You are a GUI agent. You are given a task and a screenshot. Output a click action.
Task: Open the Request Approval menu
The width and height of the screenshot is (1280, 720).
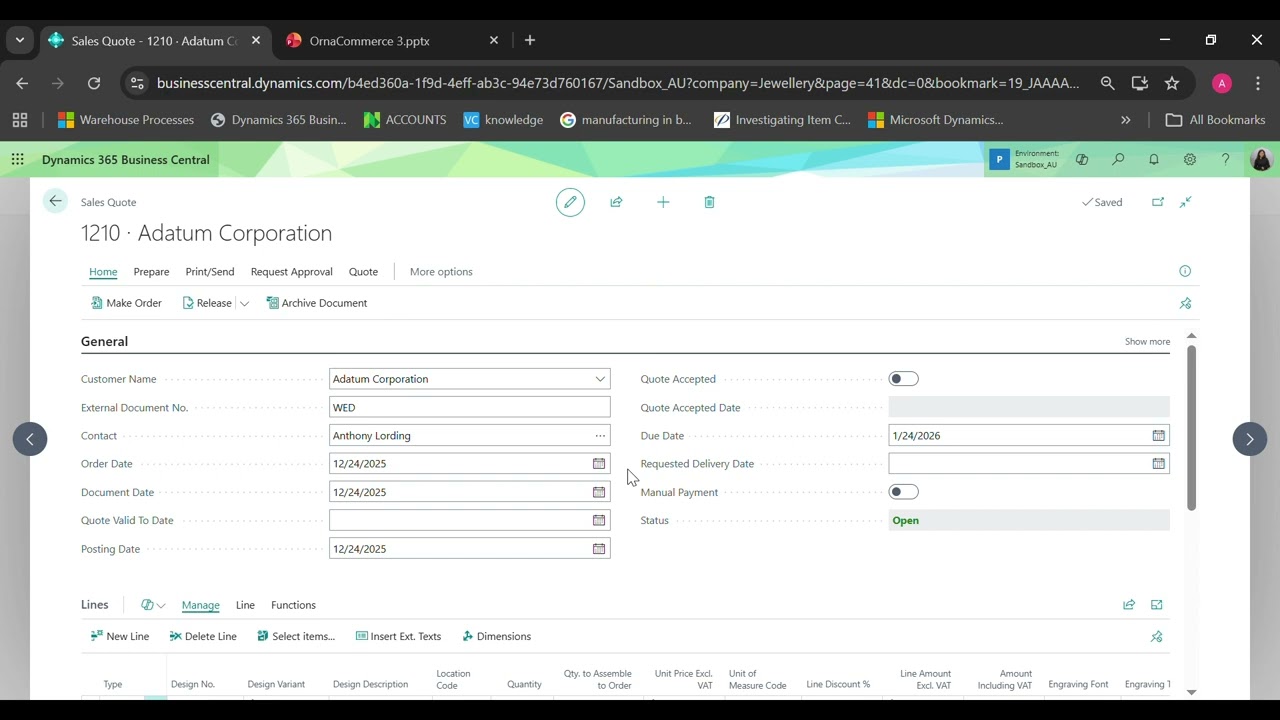[292, 272]
